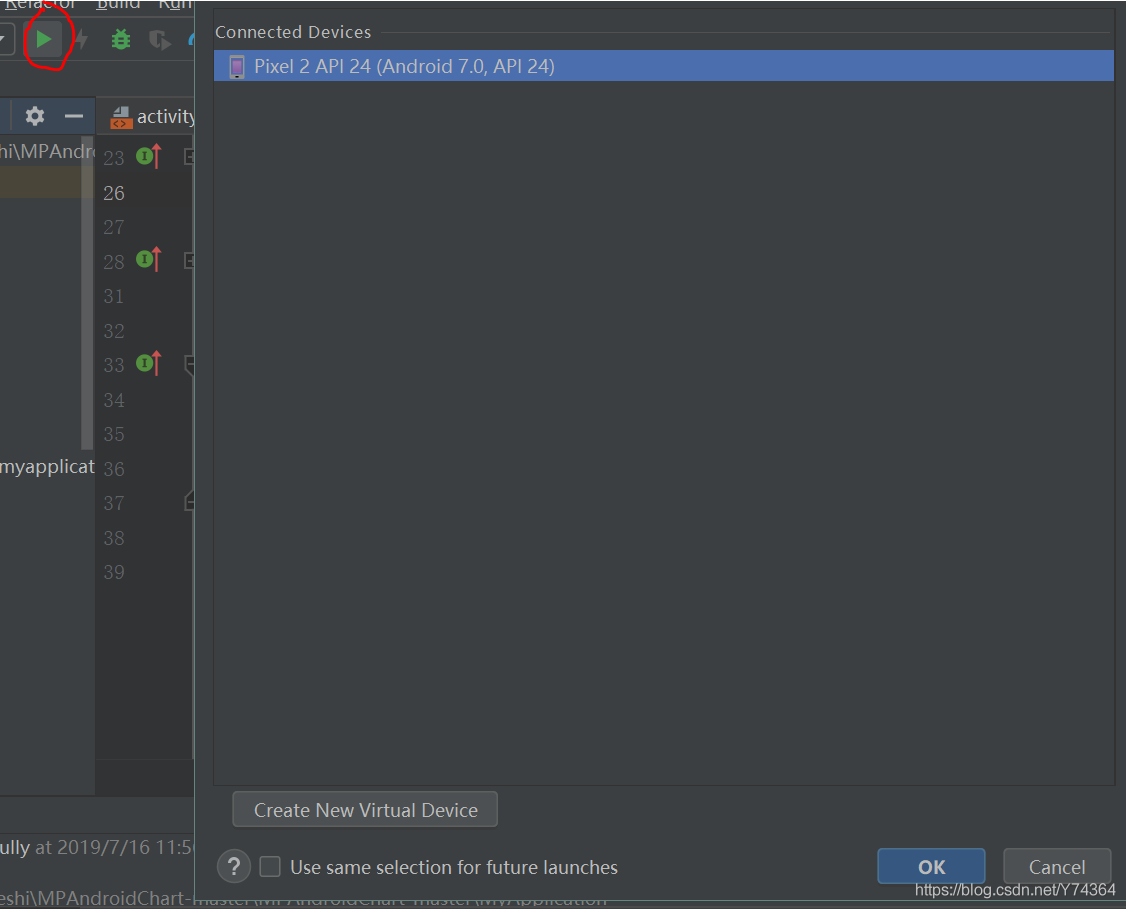Start debugging with the green bug icon
The width and height of the screenshot is (1126, 909).
click(x=121, y=40)
